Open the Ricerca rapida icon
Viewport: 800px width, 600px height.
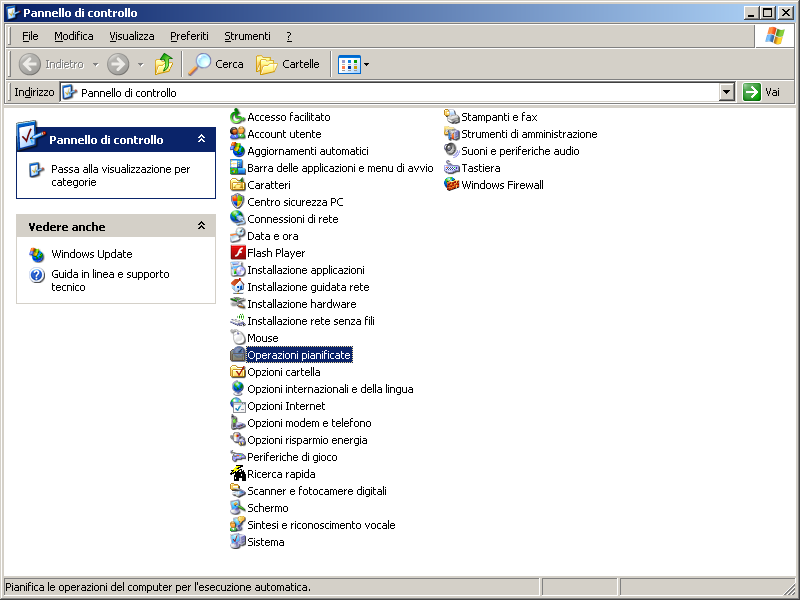click(237, 474)
